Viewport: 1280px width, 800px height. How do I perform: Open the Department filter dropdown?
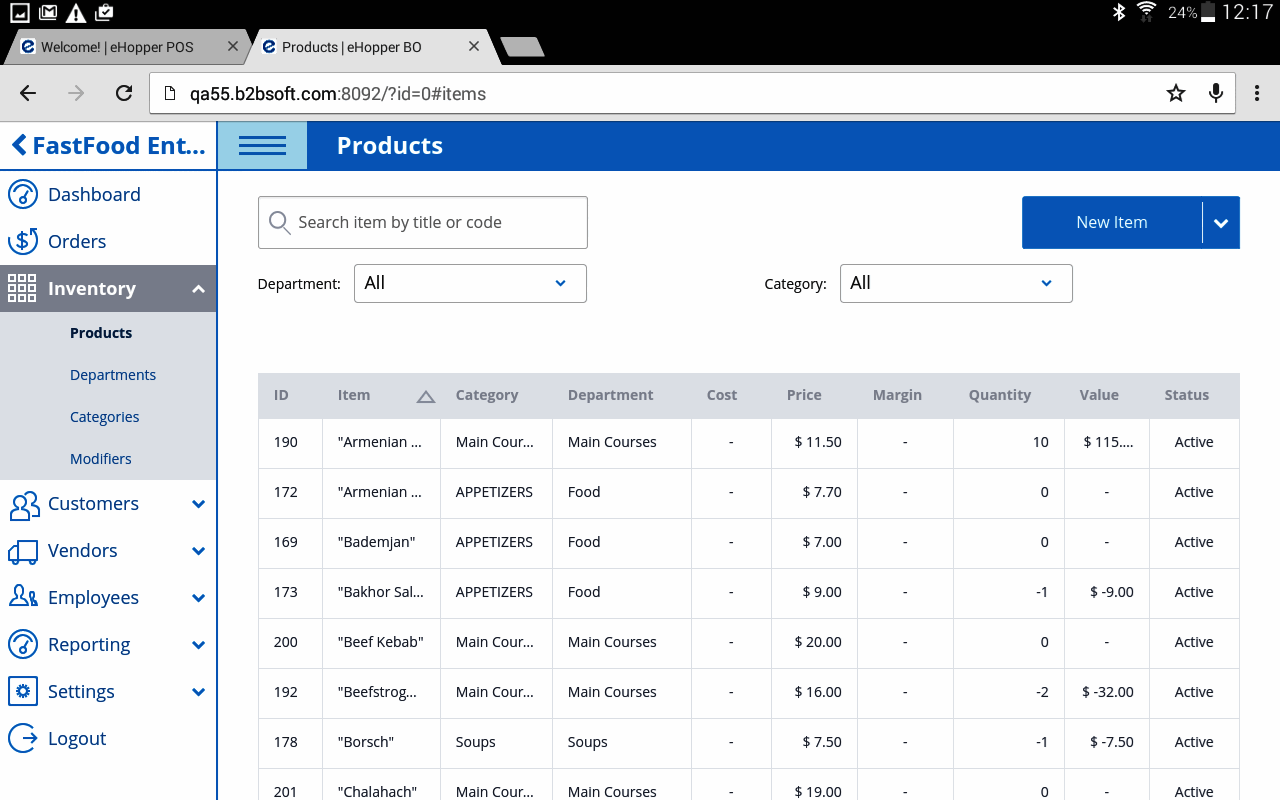point(470,284)
